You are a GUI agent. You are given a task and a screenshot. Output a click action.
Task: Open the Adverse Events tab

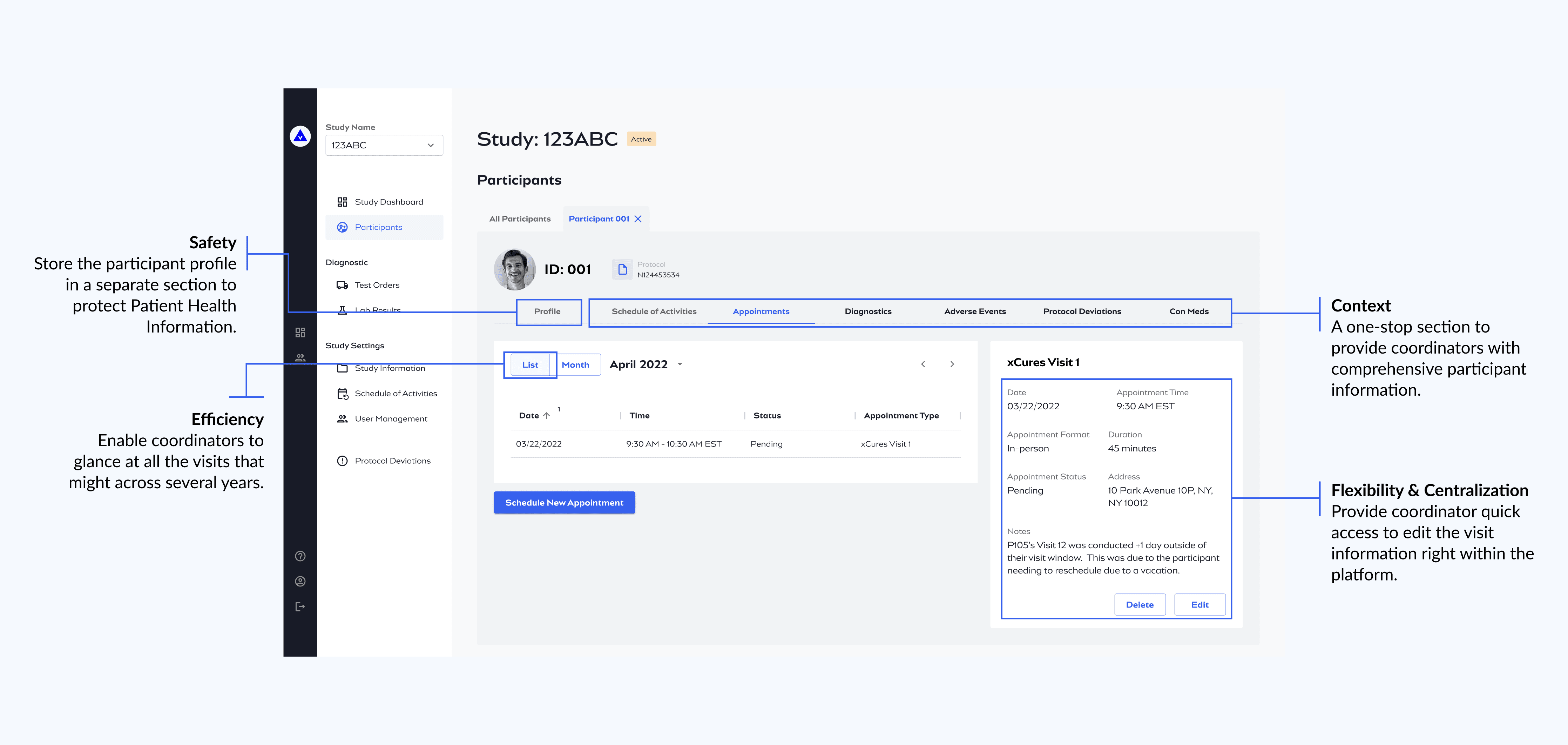click(974, 311)
